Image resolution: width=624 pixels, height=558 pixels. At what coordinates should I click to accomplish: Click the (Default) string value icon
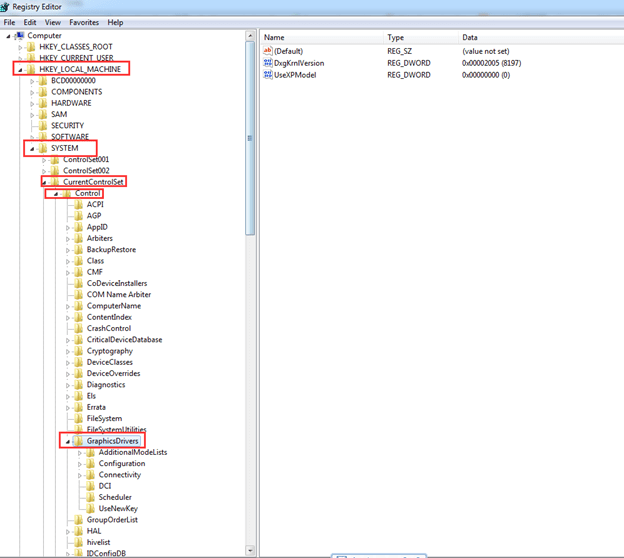[267, 50]
